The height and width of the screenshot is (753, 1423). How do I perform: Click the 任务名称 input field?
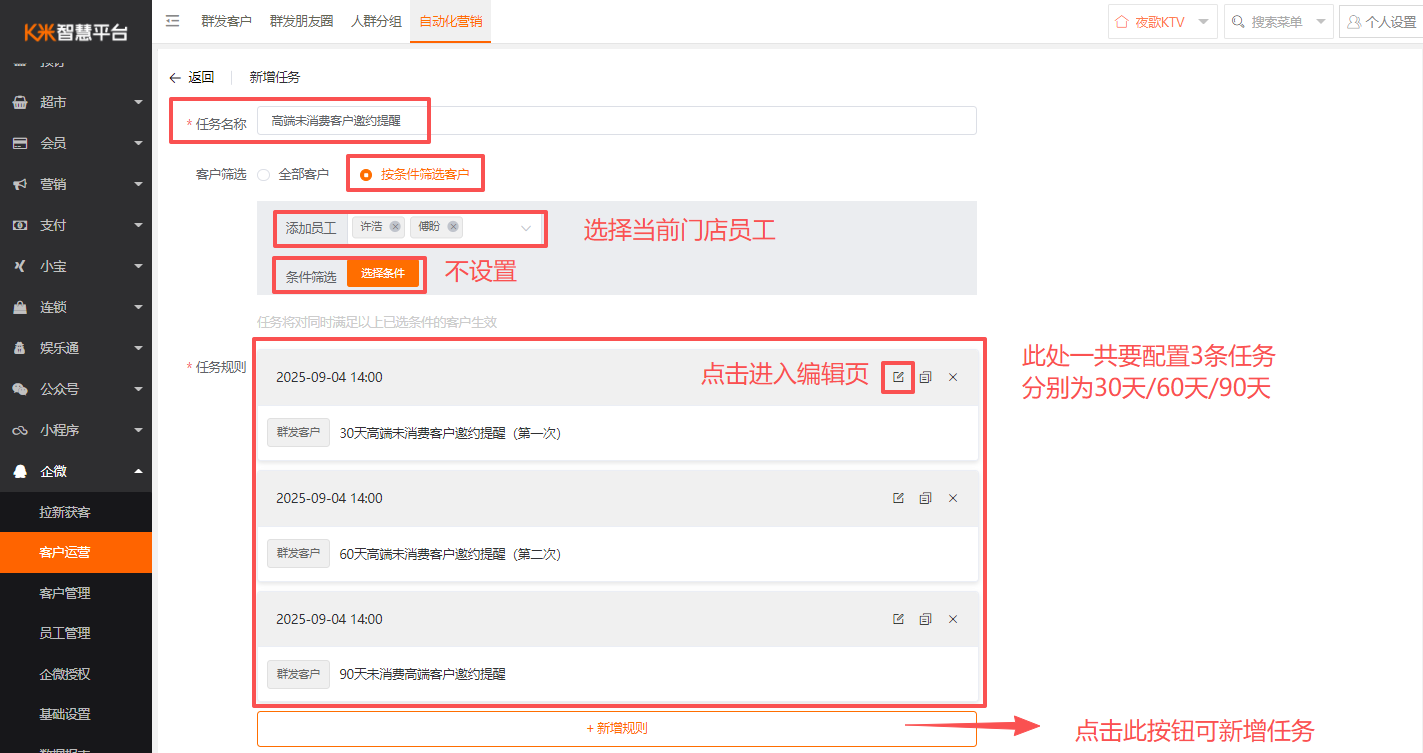(616, 121)
